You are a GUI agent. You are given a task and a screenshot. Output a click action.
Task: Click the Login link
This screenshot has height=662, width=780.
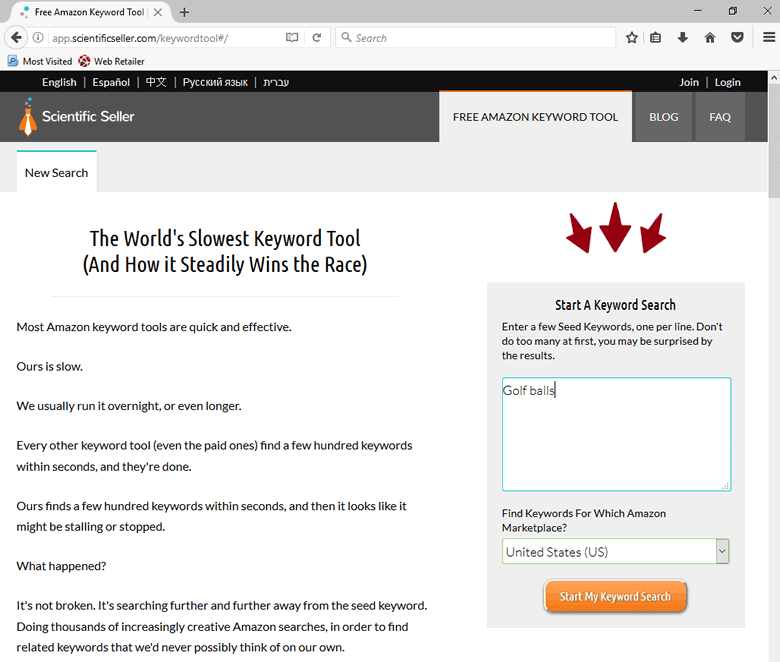tap(727, 83)
